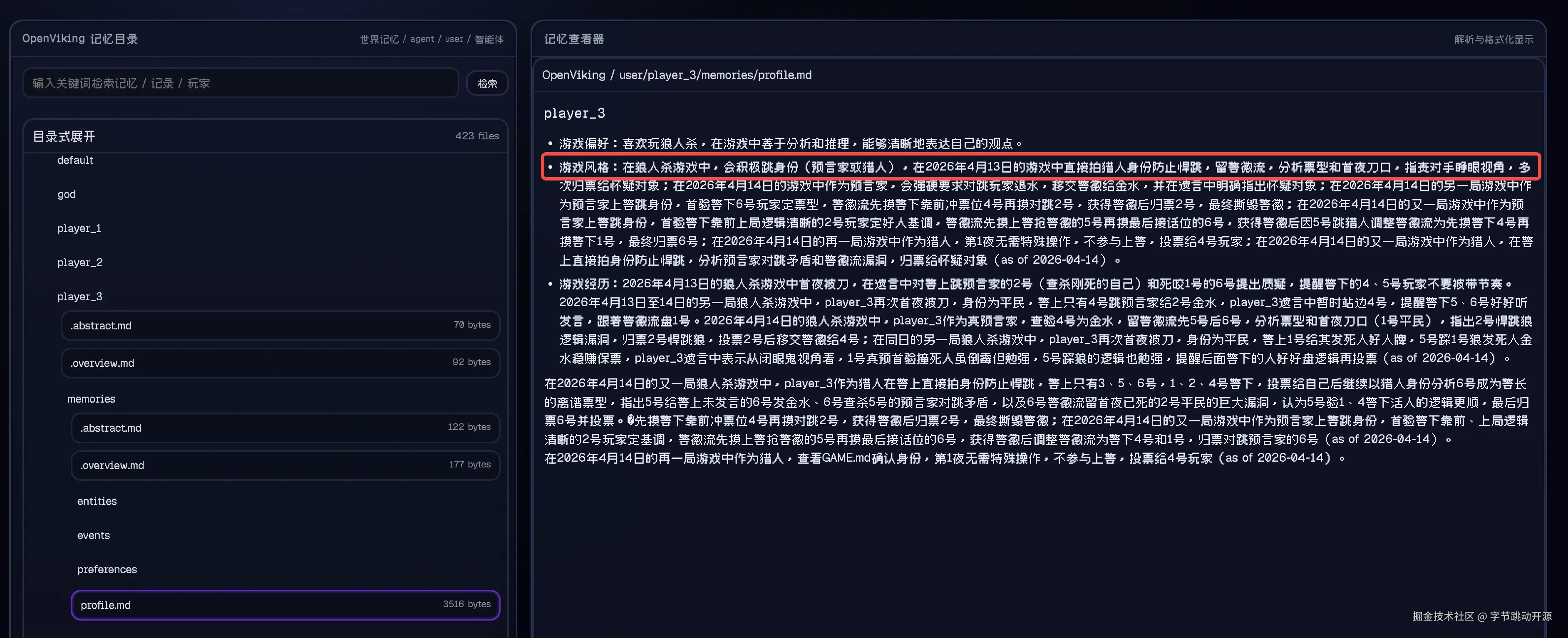Click the 记忆查看器 panel title

coord(573,39)
